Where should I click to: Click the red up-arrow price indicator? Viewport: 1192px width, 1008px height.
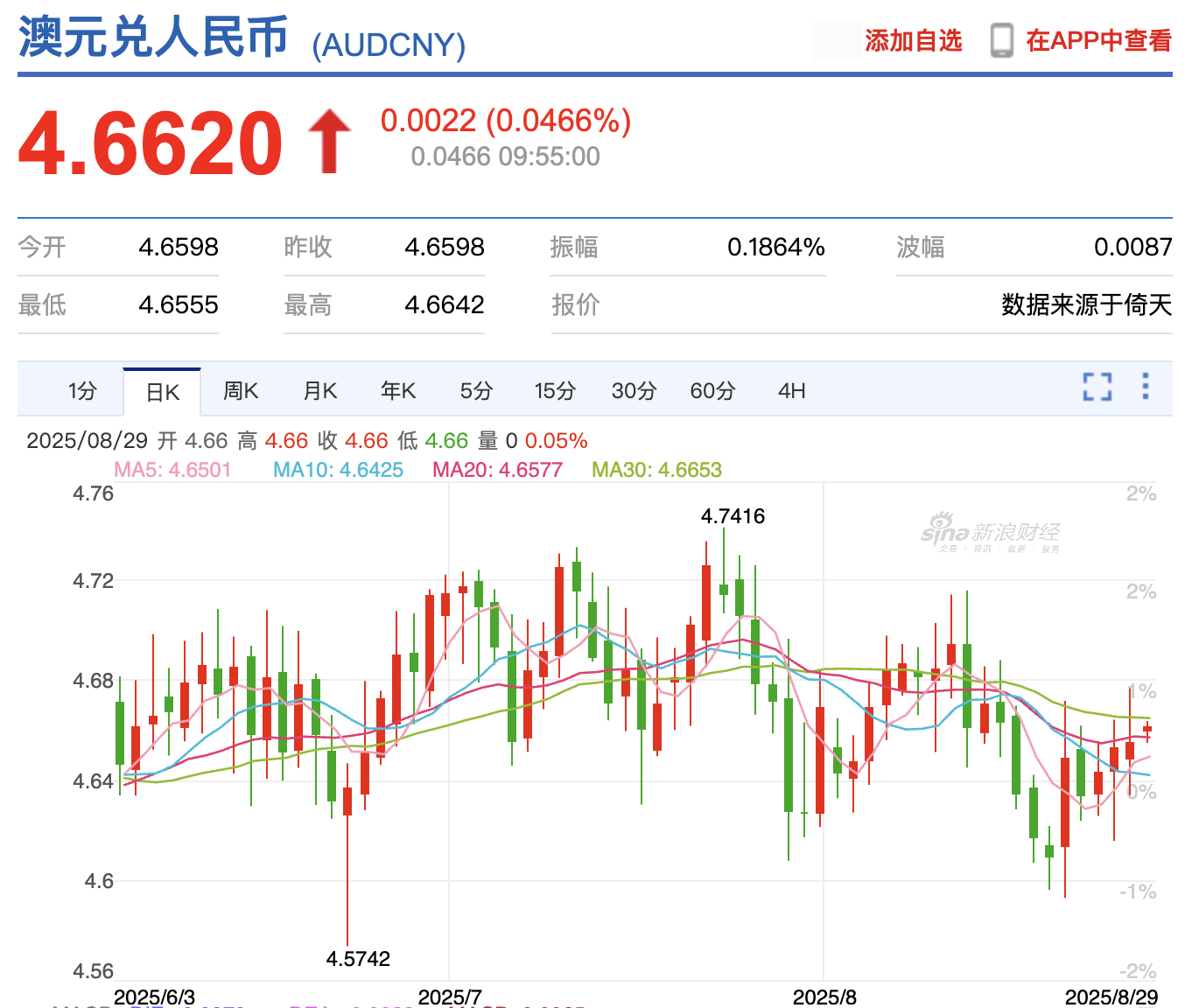click(329, 142)
